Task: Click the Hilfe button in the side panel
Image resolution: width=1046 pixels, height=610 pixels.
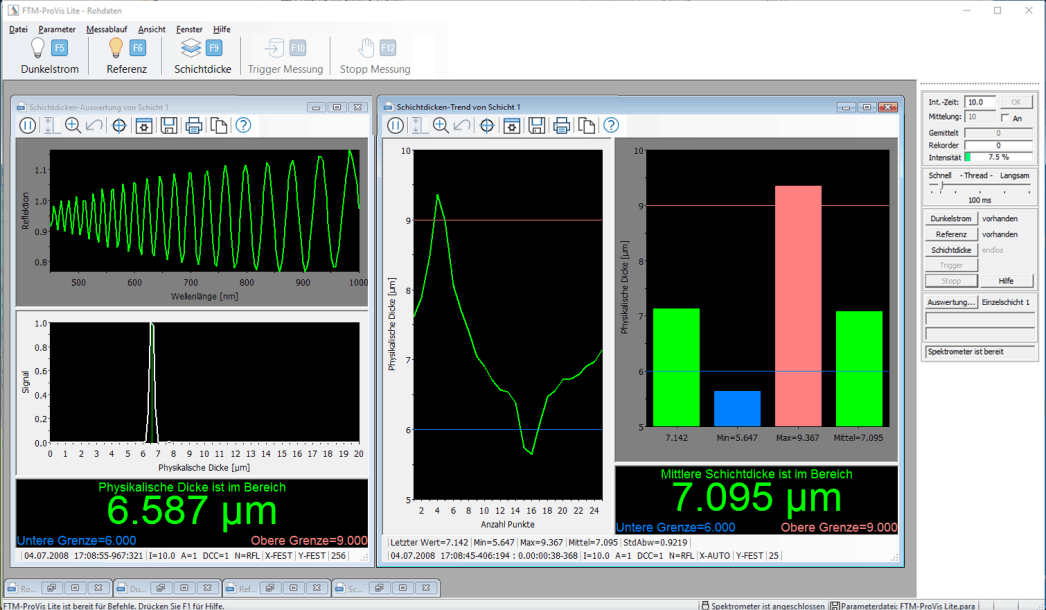Action: coord(1007,280)
